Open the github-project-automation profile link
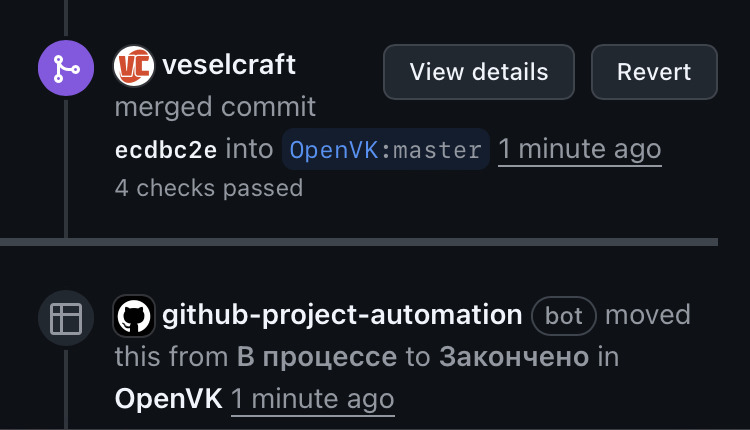The height and width of the screenshot is (430, 750). coord(342,315)
